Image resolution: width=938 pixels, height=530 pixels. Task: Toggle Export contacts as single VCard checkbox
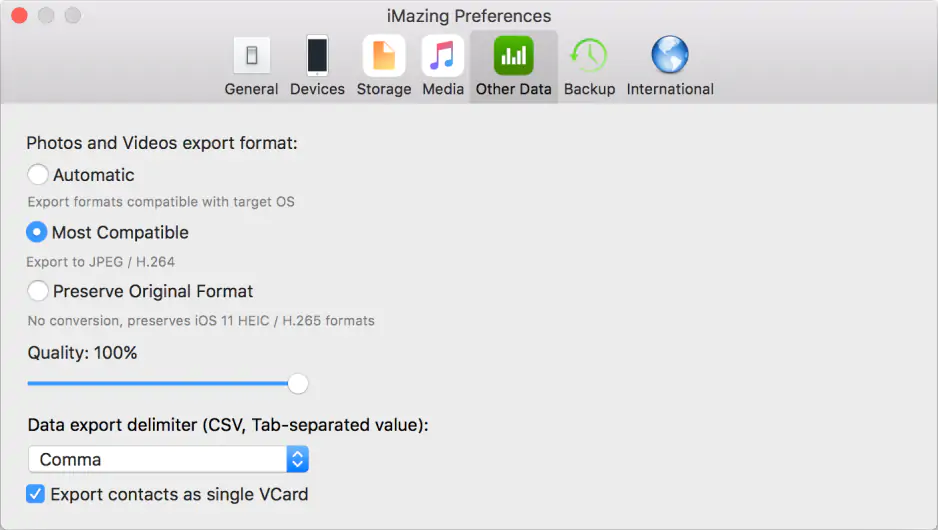click(x=36, y=494)
